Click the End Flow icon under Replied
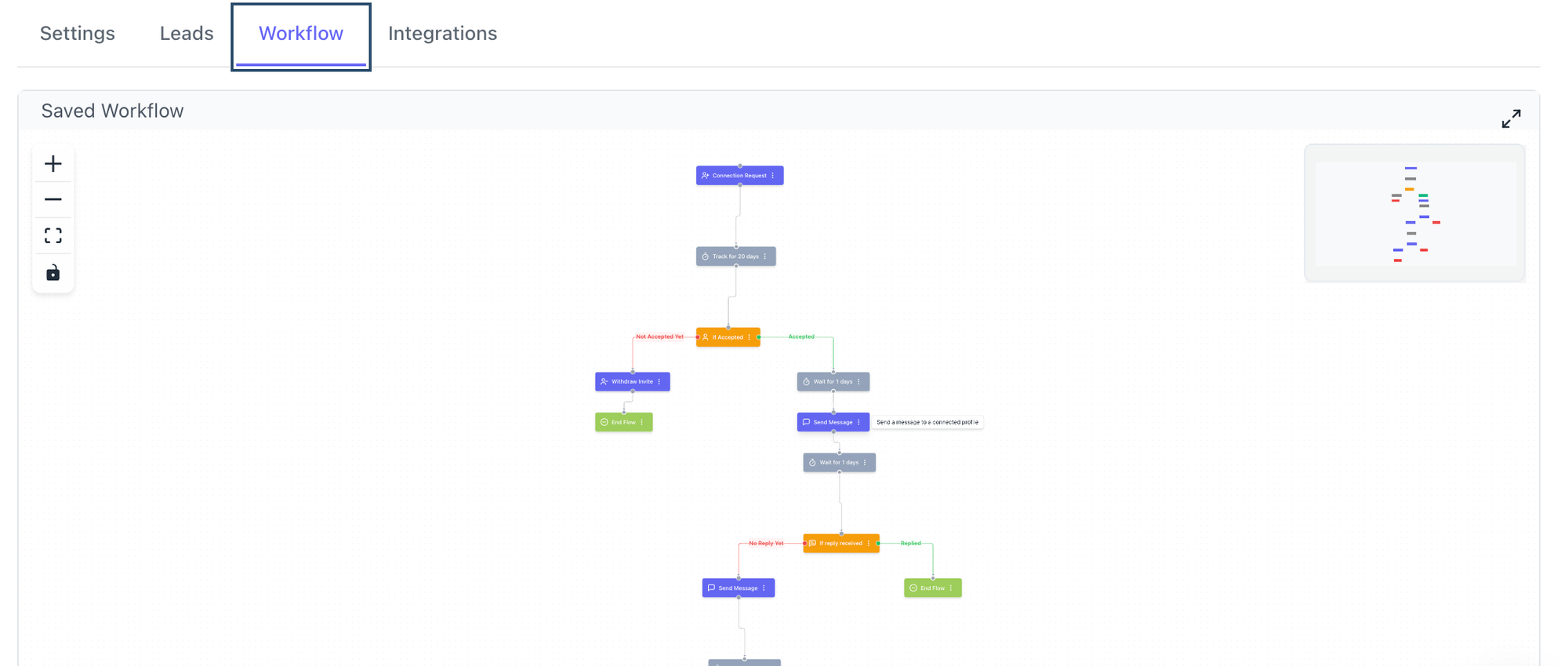The width and height of the screenshot is (1568, 666). click(913, 588)
